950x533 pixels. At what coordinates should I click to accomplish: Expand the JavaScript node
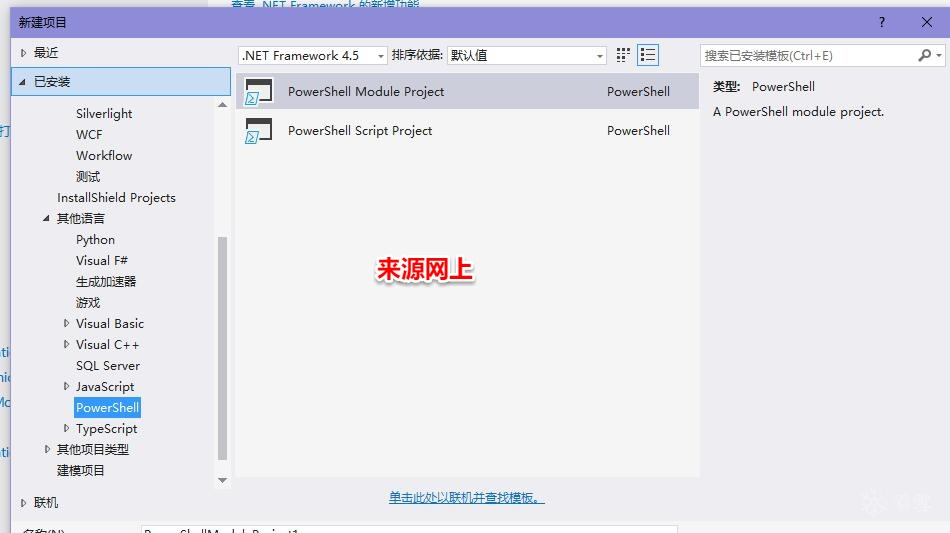66,386
